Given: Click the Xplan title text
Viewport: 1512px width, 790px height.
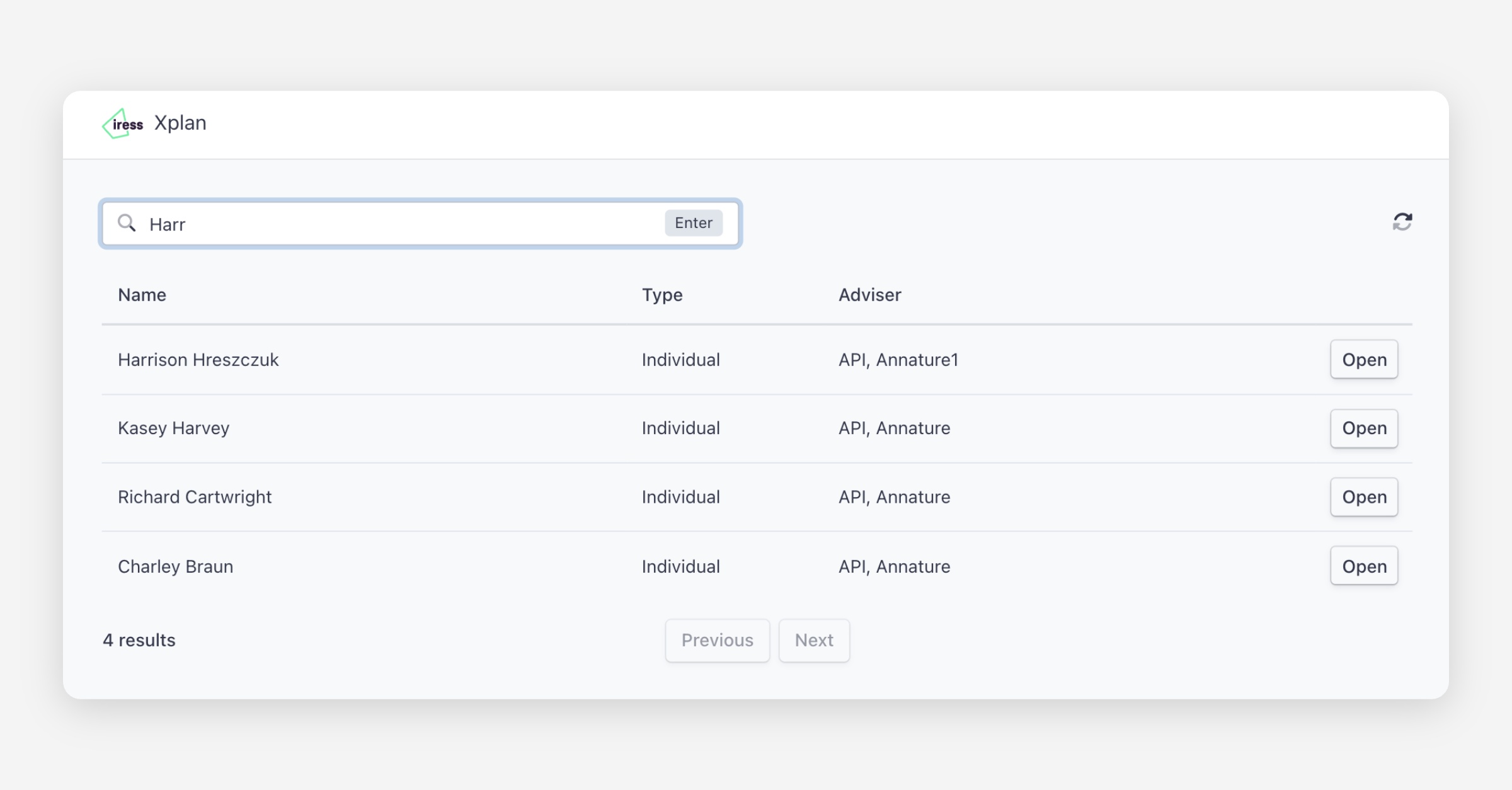Looking at the screenshot, I should [x=180, y=123].
